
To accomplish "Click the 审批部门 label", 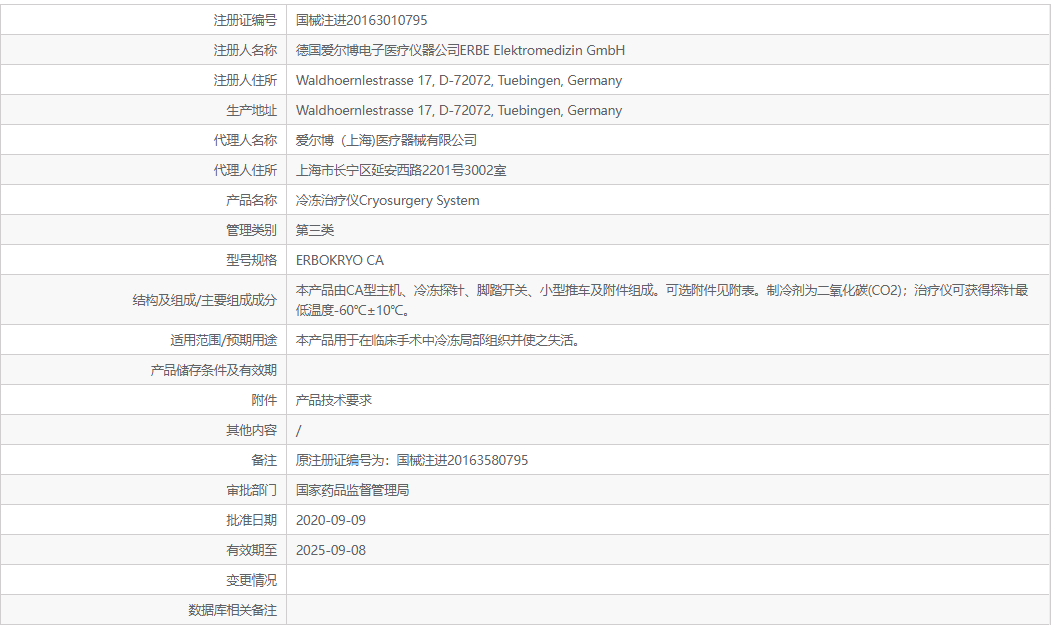I will click(251, 490).
